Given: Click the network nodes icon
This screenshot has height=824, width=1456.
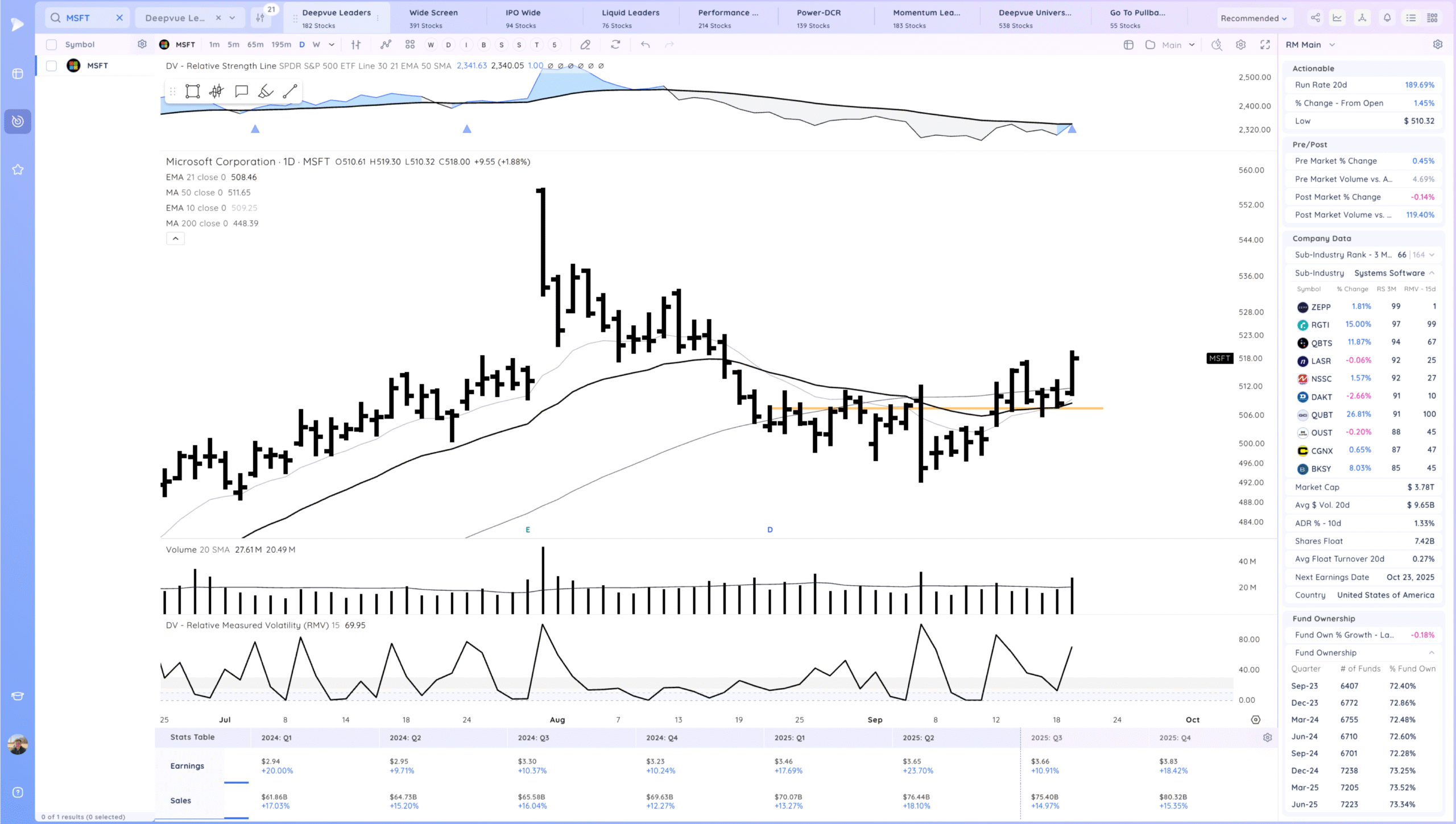Looking at the screenshot, I should 1362,18.
